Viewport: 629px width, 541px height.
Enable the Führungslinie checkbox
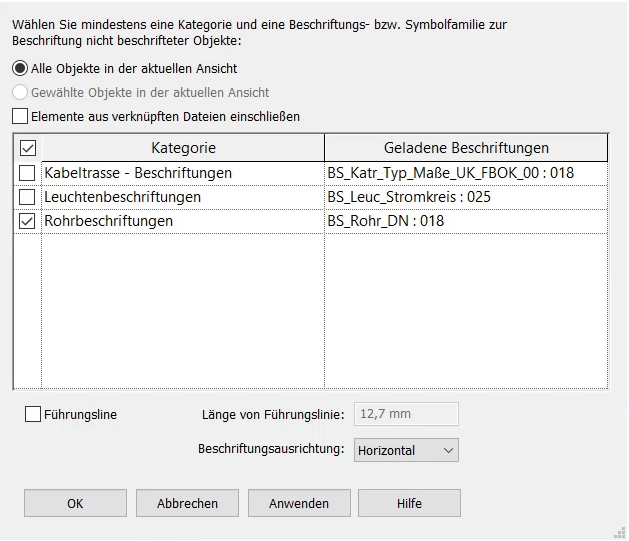point(33,414)
